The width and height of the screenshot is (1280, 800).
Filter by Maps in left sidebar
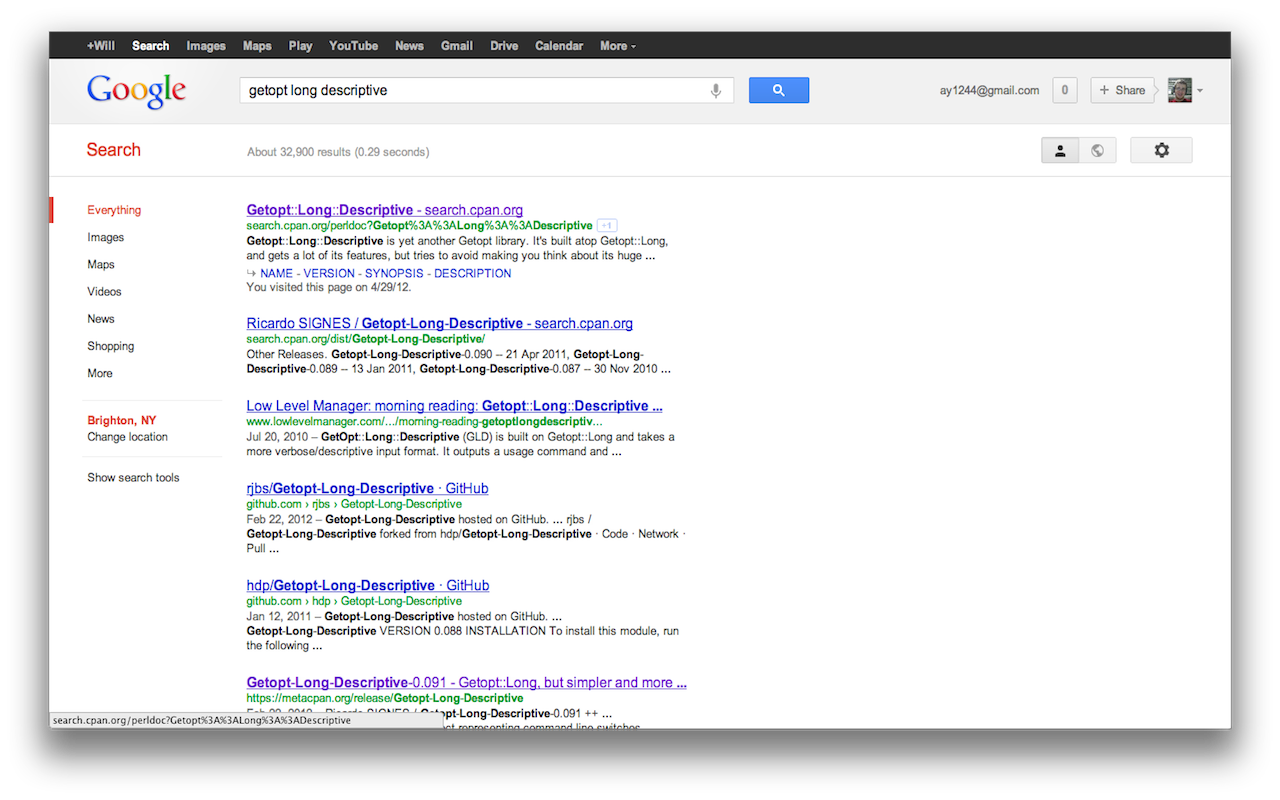point(101,264)
